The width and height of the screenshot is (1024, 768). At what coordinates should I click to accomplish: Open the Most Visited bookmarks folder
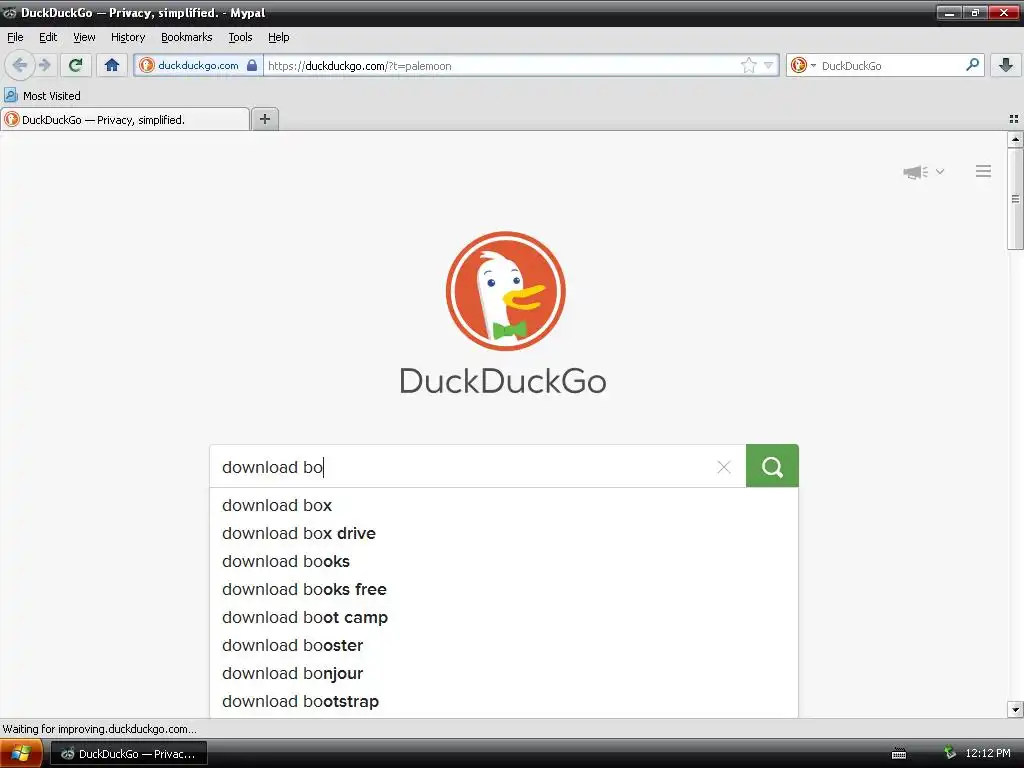(43, 95)
